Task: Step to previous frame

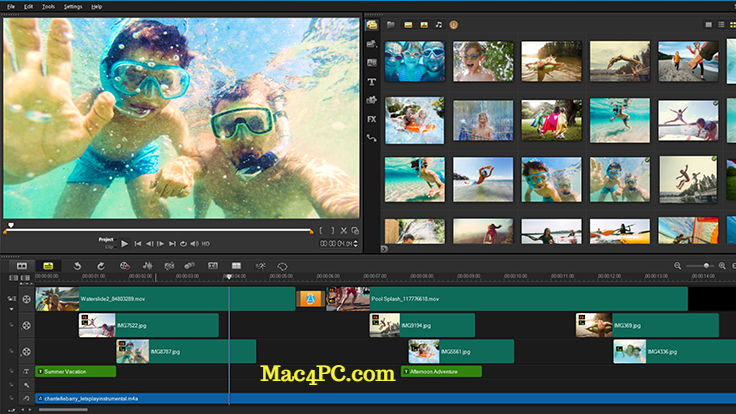Action: (149, 244)
